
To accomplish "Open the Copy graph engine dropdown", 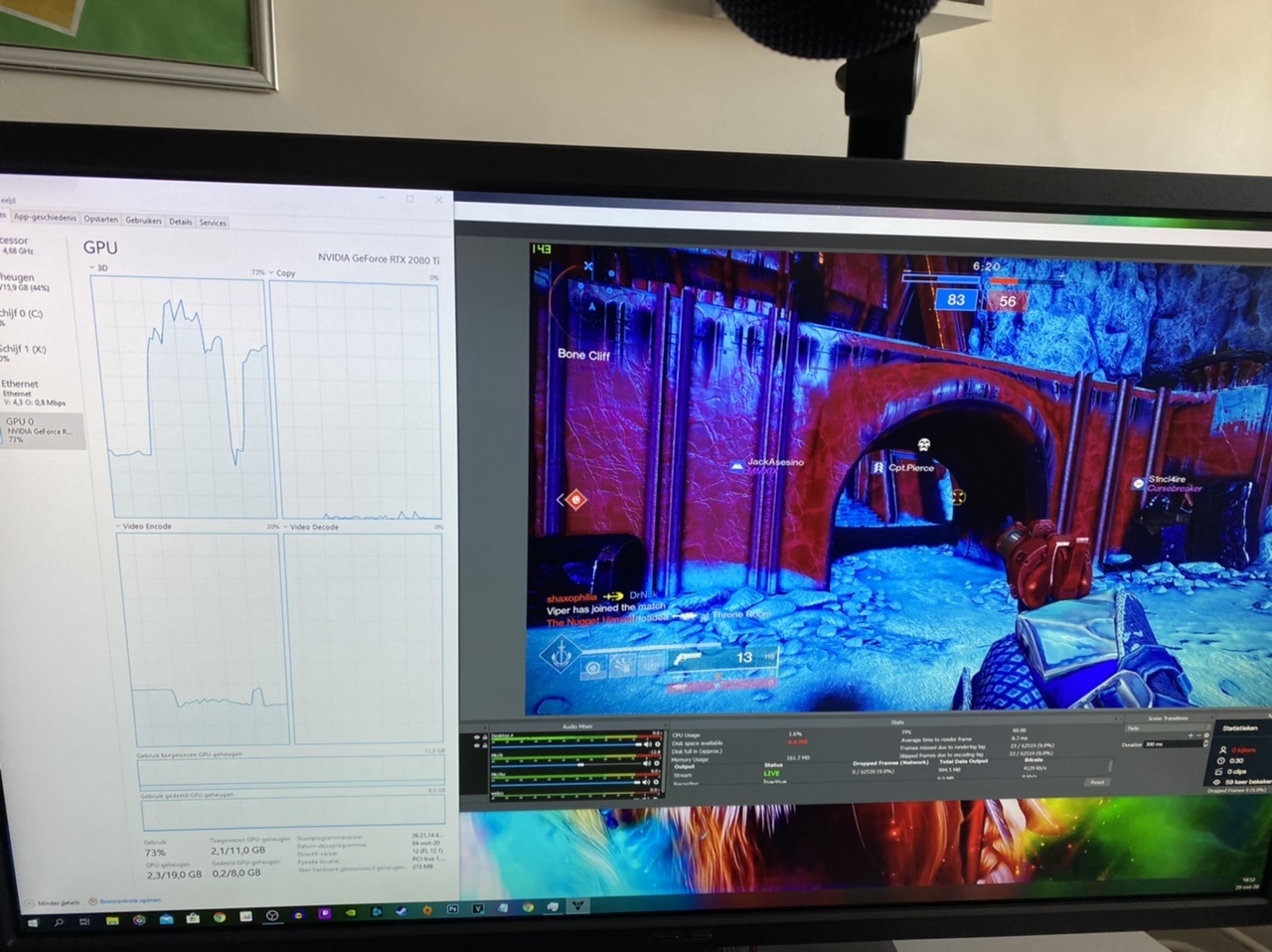I will pos(282,272).
